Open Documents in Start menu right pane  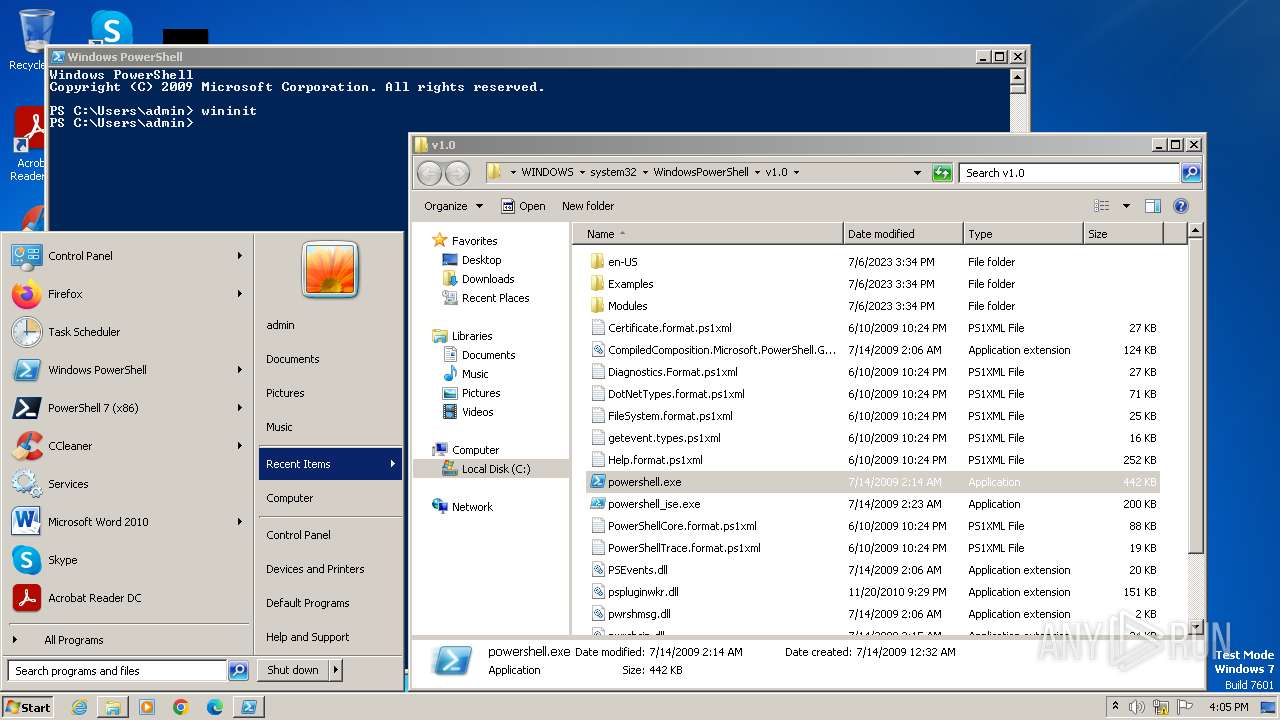(293, 359)
